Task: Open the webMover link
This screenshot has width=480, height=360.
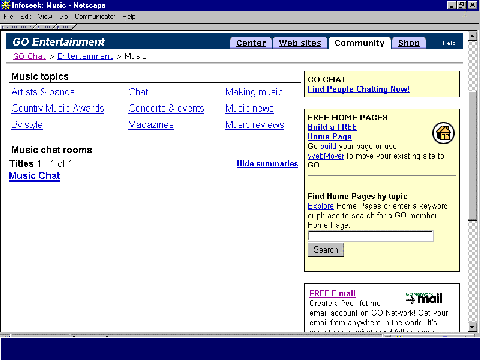Action: [x=326, y=156]
